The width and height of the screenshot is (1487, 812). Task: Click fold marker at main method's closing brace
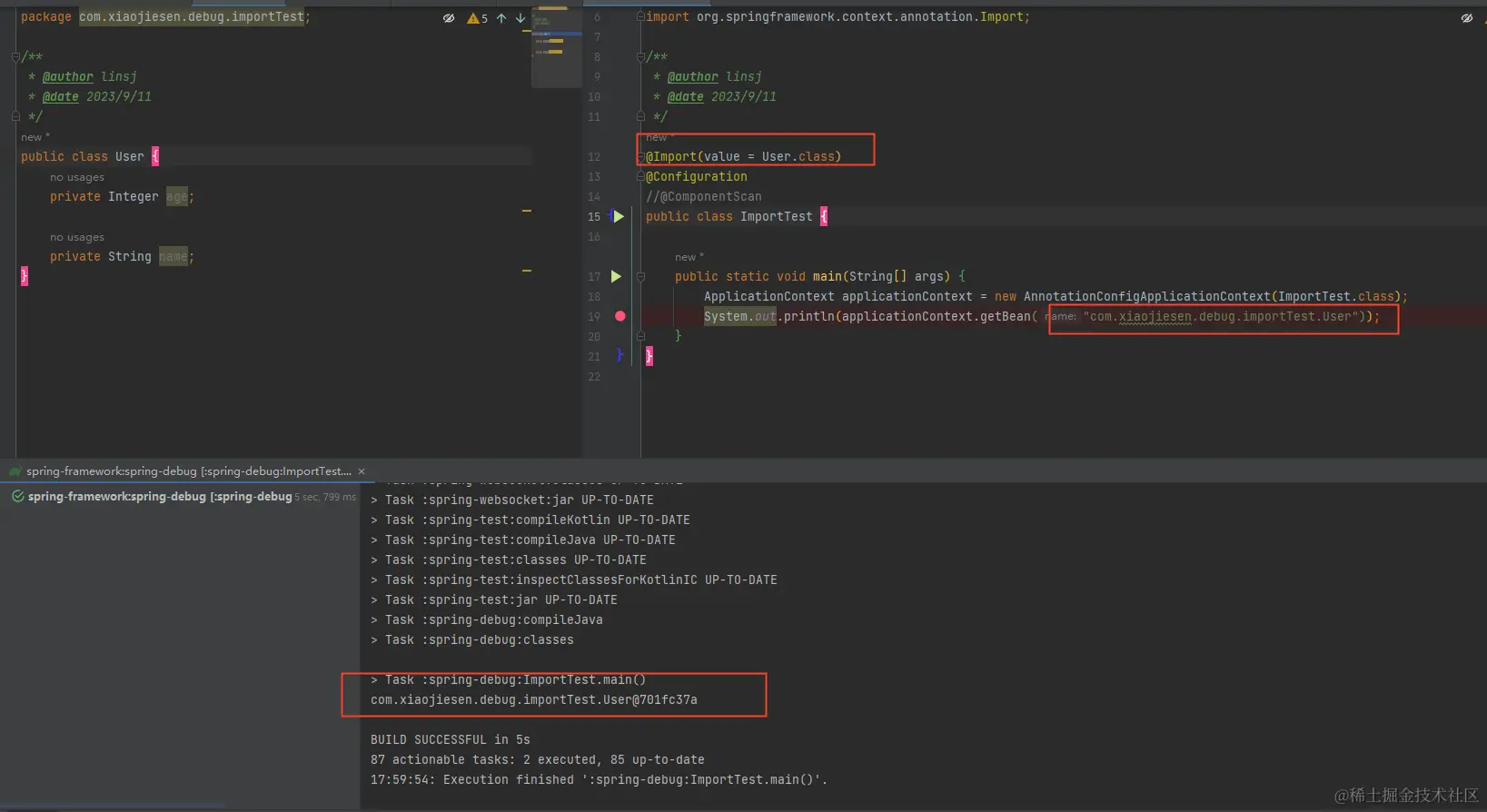(640, 336)
